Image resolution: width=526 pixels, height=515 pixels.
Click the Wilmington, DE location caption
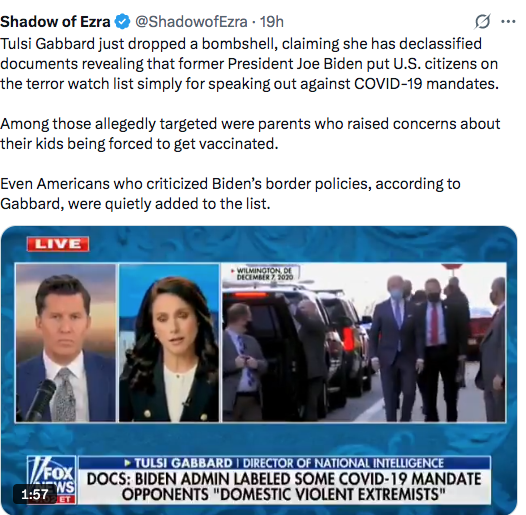(x=264, y=274)
